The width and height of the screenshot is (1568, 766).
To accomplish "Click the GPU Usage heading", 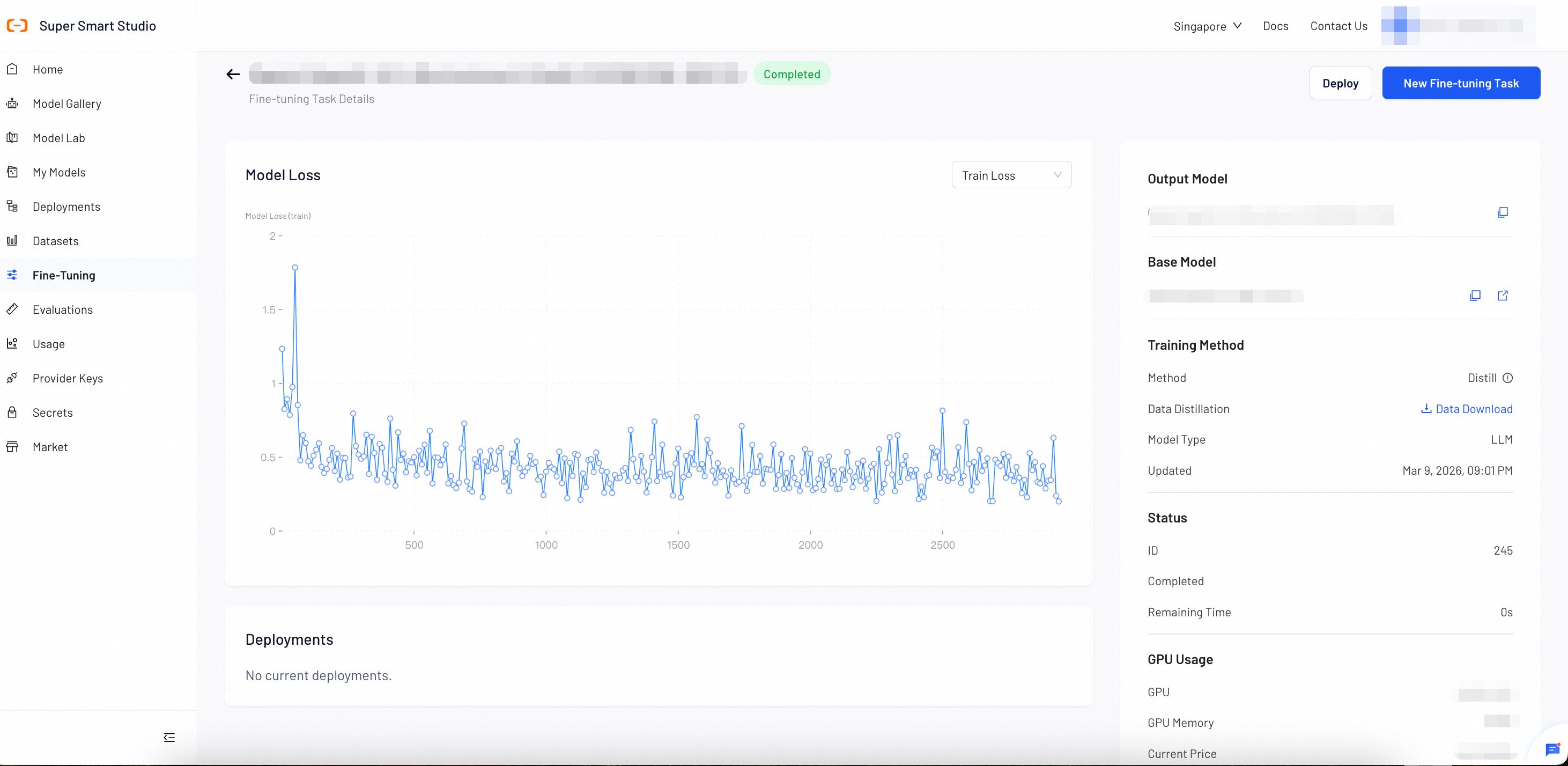I will pyautogui.click(x=1180, y=659).
